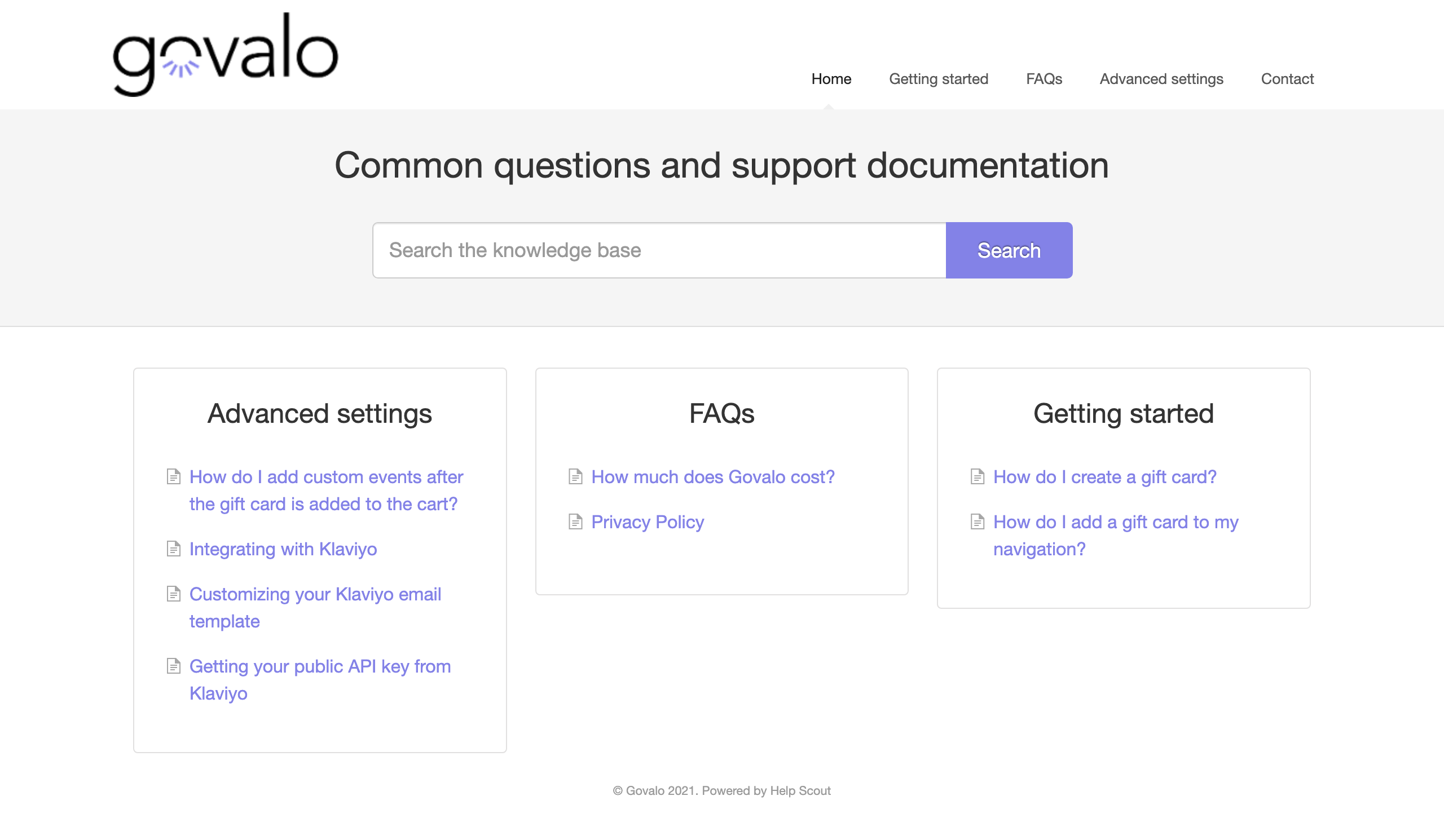Open Integrating with Klaviyo article

[283, 549]
